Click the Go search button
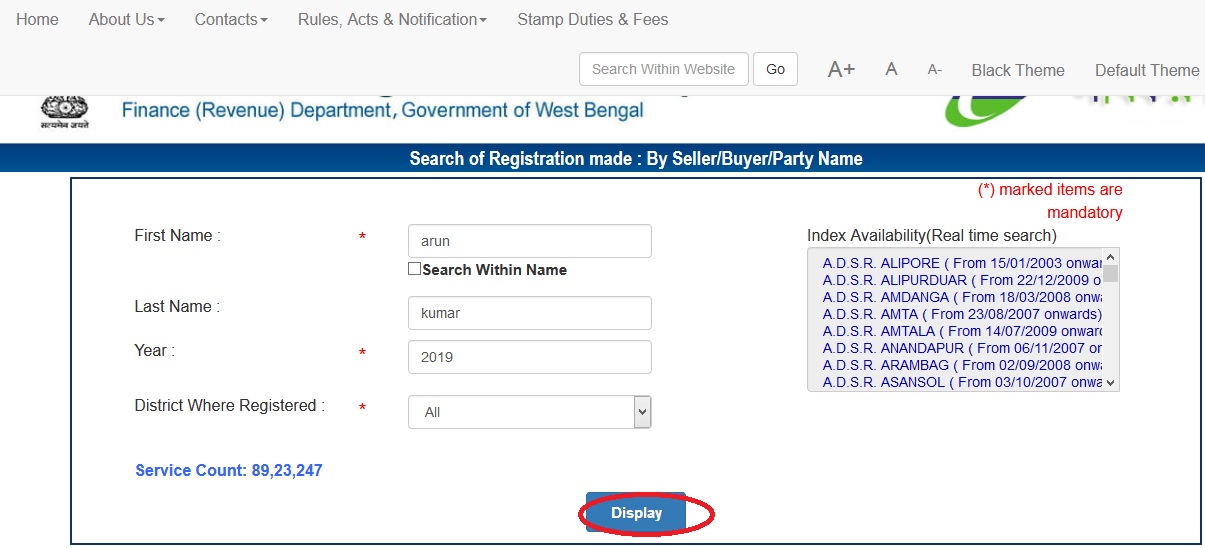The height and width of the screenshot is (548, 1205). pos(775,69)
